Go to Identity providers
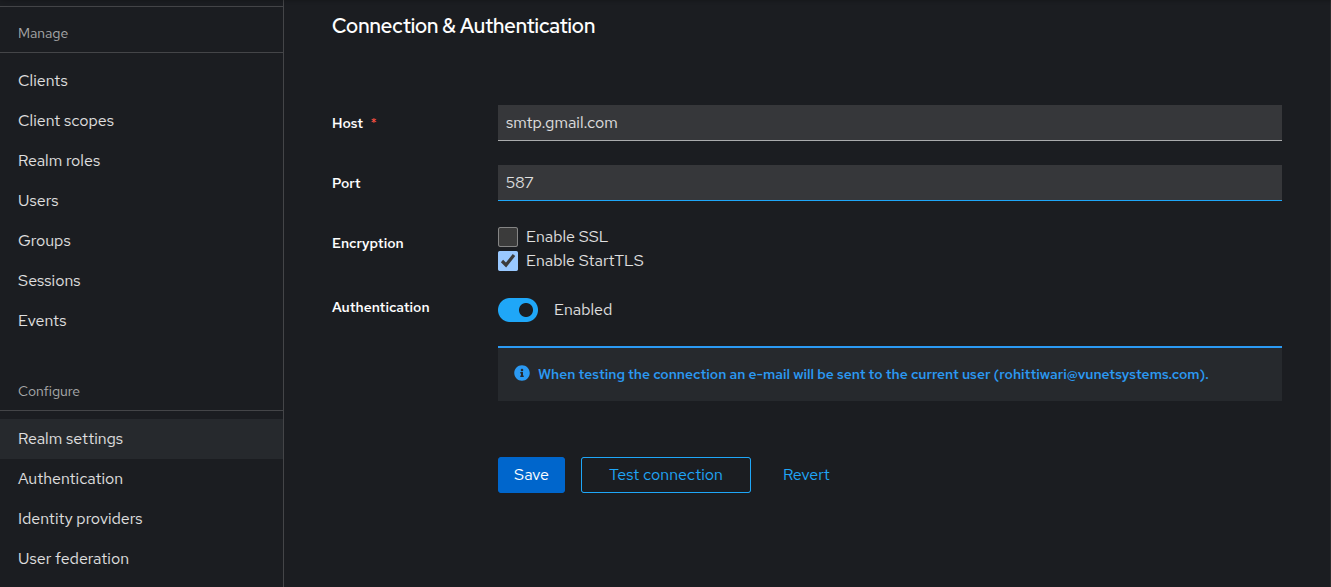 pyautogui.click(x=80, y=519)
